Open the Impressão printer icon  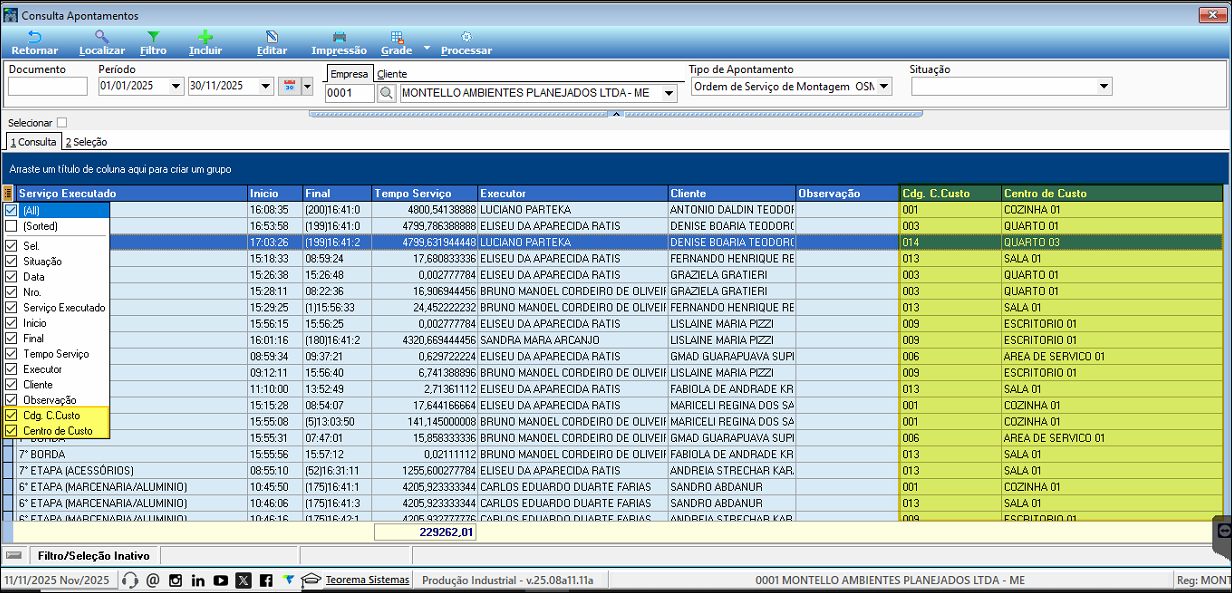click(x=339, y=37)
